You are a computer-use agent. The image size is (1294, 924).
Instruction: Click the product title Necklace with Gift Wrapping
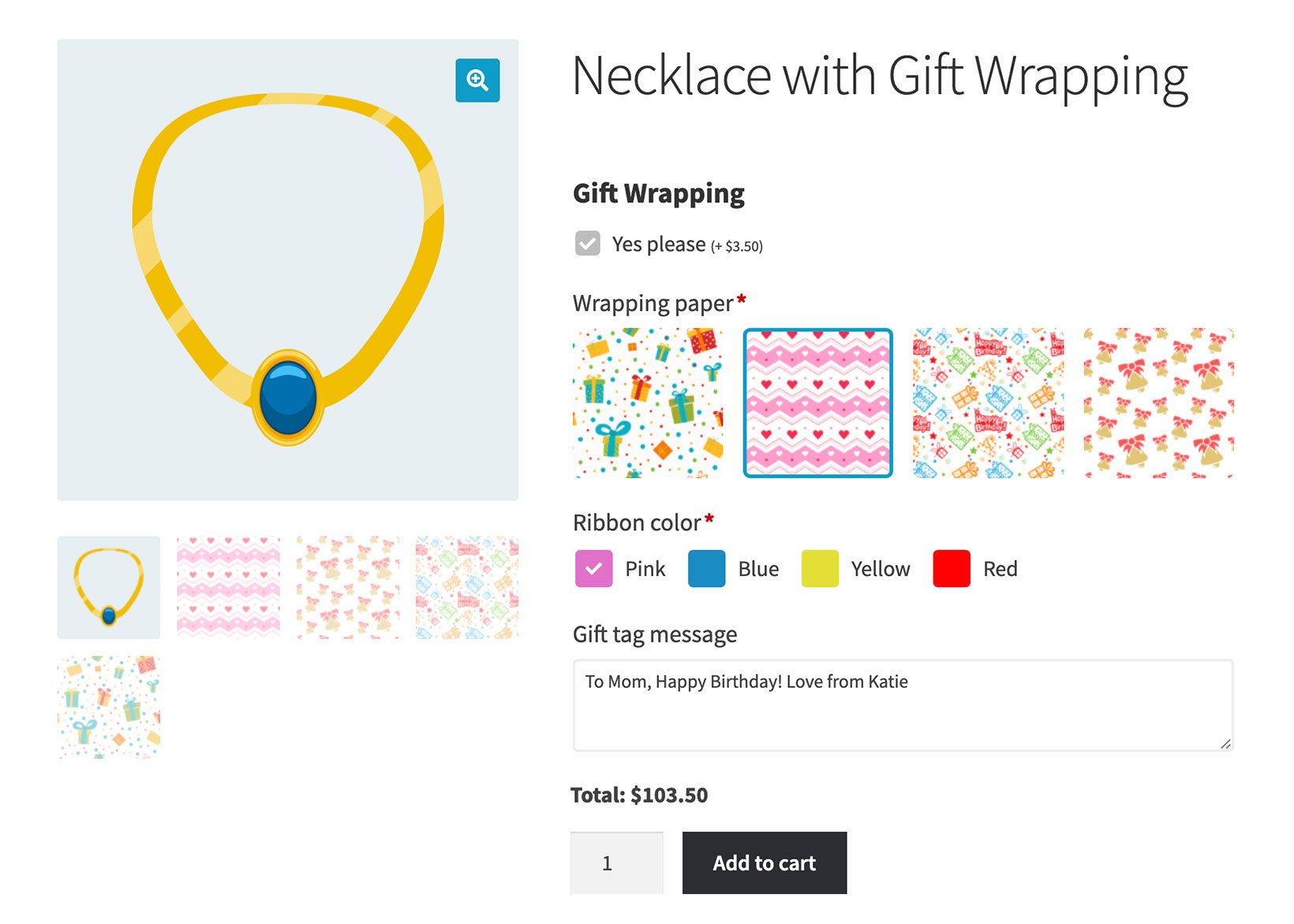pyautogui.click(x=878, y=75)
